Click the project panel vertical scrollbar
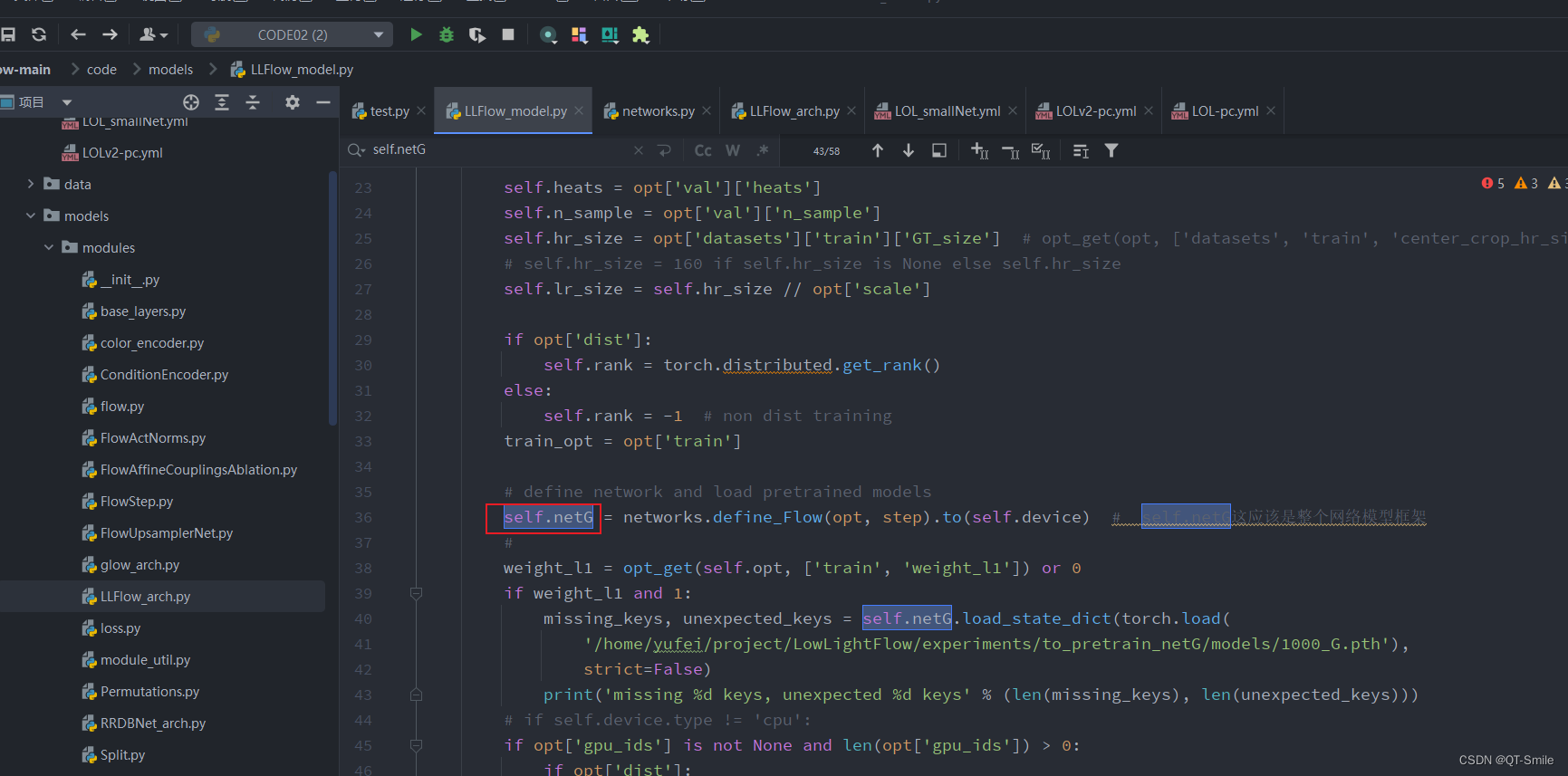The width and height of the screenshot is (1568, 776). coord(332,299)
